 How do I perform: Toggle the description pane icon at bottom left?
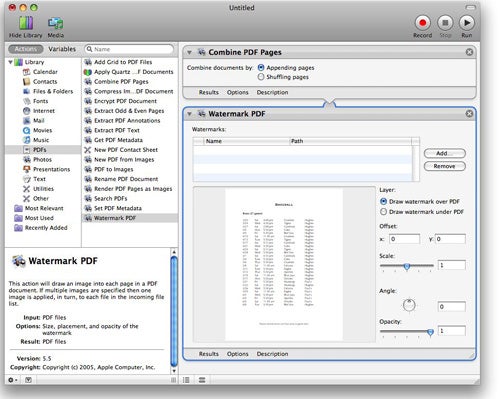pyautogui.click(x=29, y=380)
